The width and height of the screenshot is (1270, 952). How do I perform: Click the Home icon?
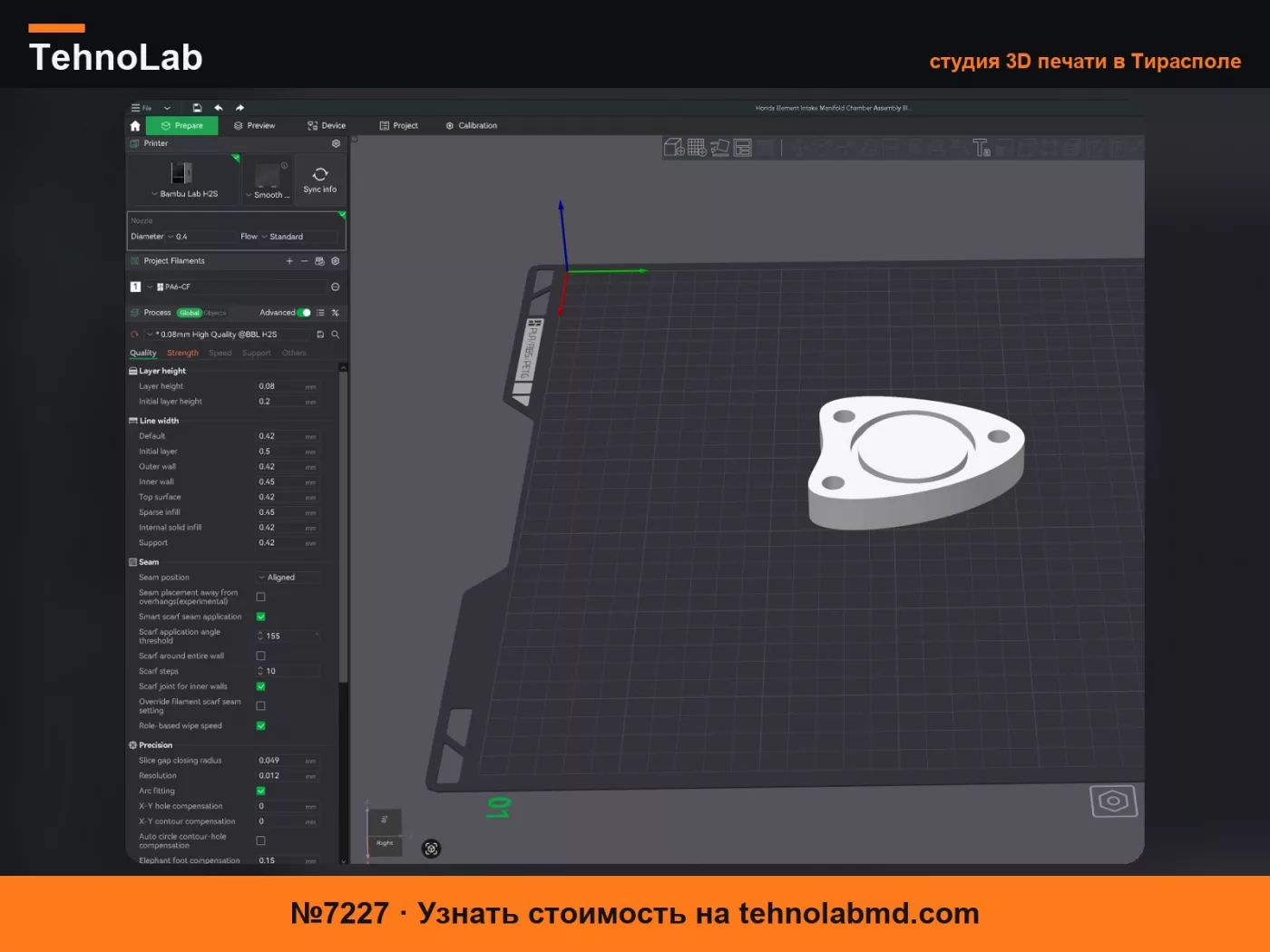[135, 126]
